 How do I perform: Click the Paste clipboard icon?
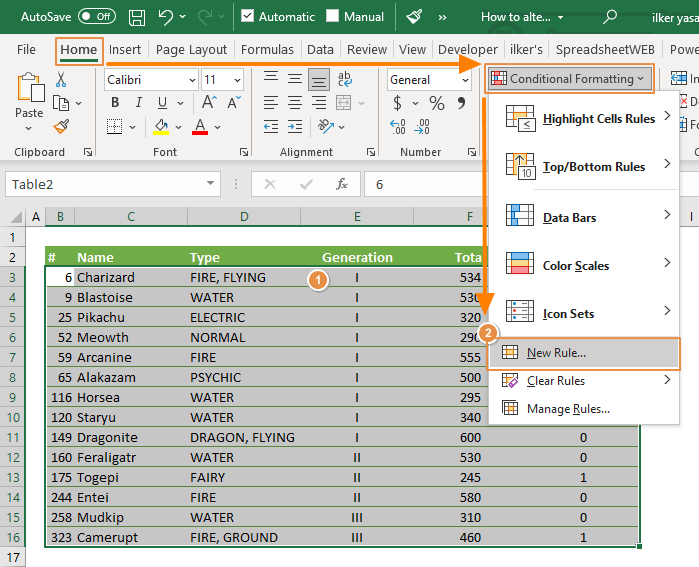(x=29, y=88)
